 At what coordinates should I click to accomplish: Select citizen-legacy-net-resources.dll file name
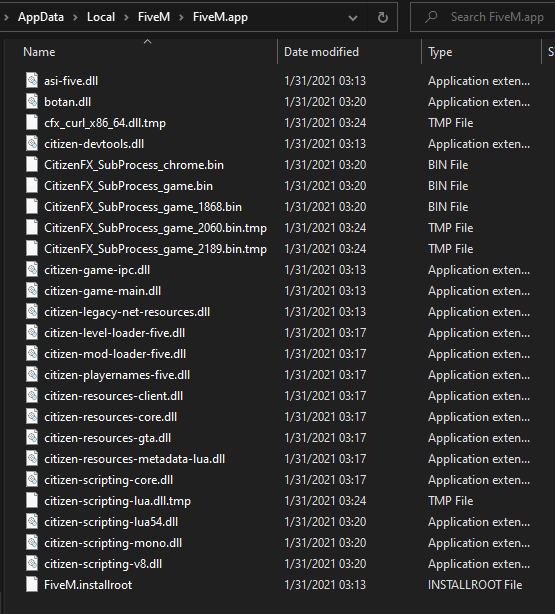tap(127, 312)
